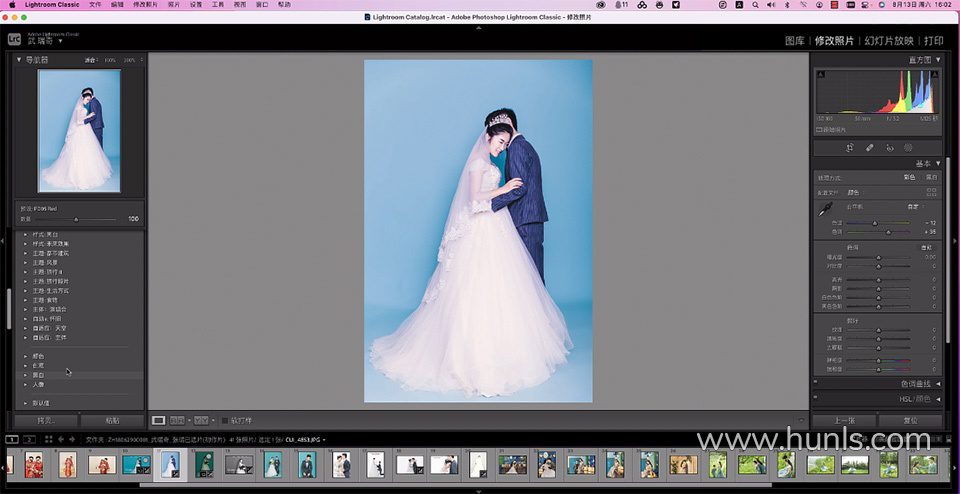The height and width of the screenshot is (494, 960).
Task: Click the 粘贴 paste button
Action: click(112, 421)
